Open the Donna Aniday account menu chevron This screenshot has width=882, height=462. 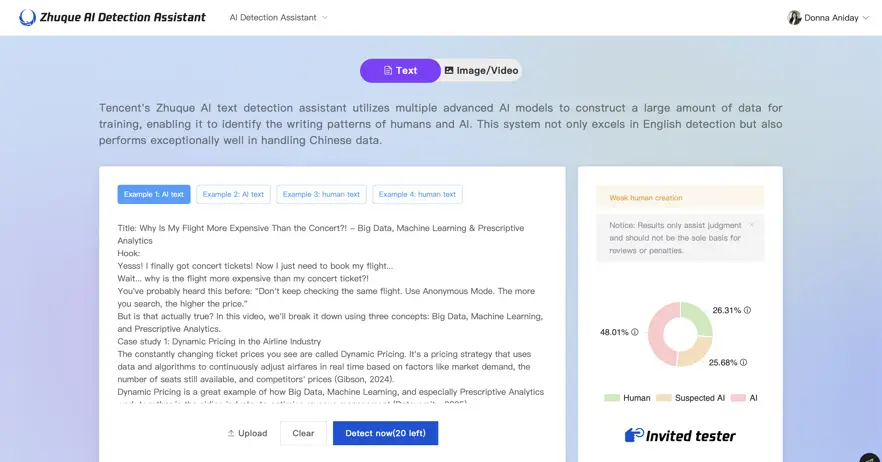866,18
